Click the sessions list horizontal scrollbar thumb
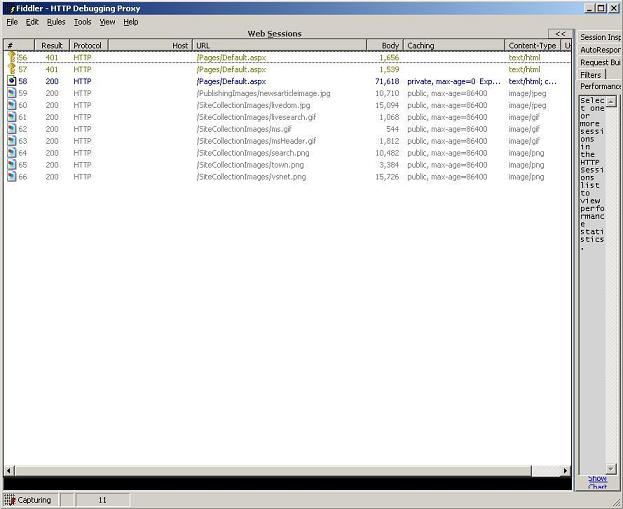The width and height of the screenshot is (623, 509). 273,471
